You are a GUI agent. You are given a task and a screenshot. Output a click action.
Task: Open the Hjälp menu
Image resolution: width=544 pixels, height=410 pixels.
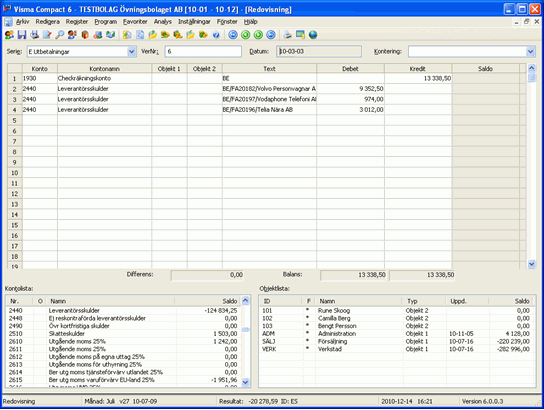[x=250, y=22]
